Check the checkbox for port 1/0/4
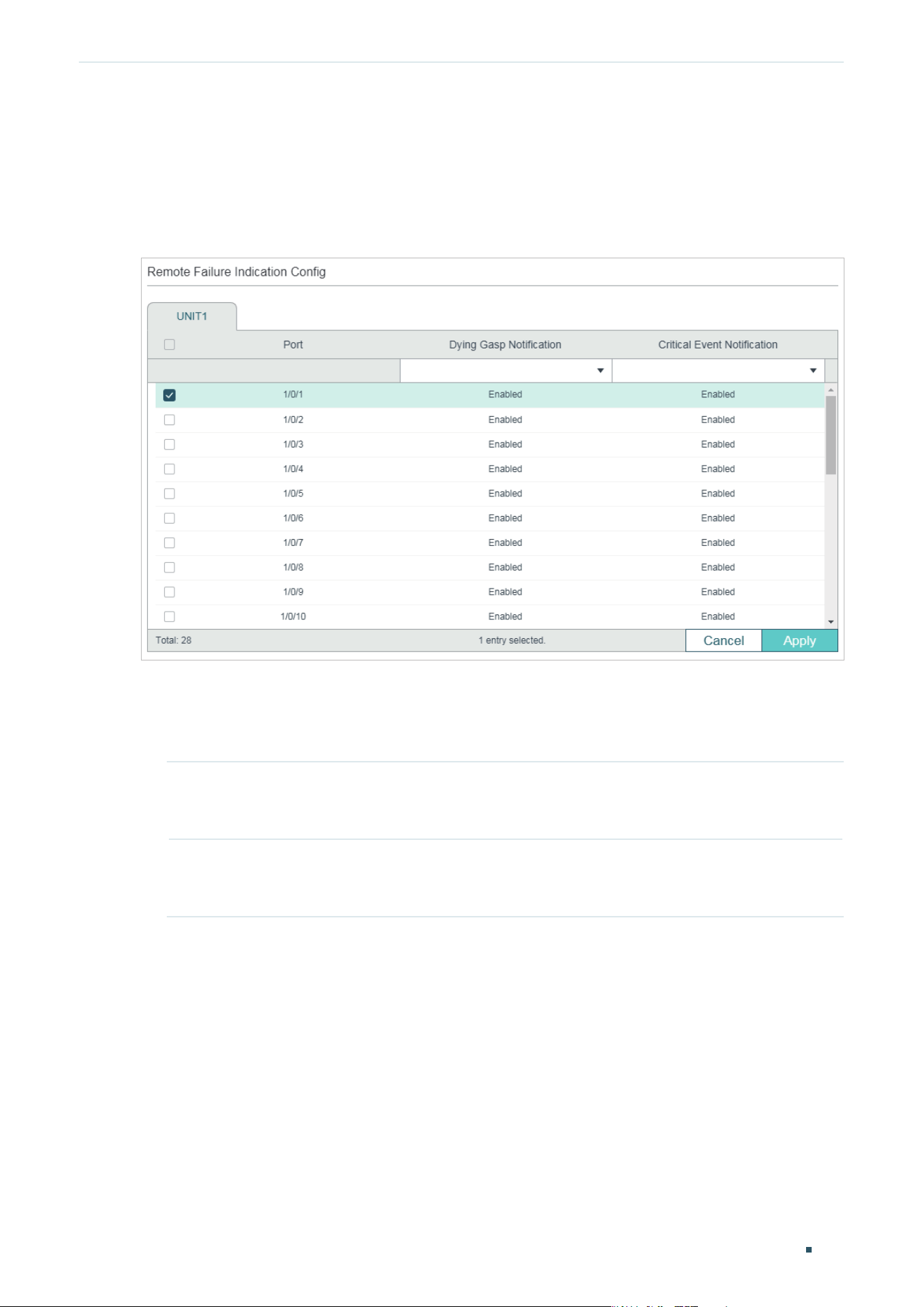The height and width of the screenshot is (1307, 924). click(x=169, y=469)
